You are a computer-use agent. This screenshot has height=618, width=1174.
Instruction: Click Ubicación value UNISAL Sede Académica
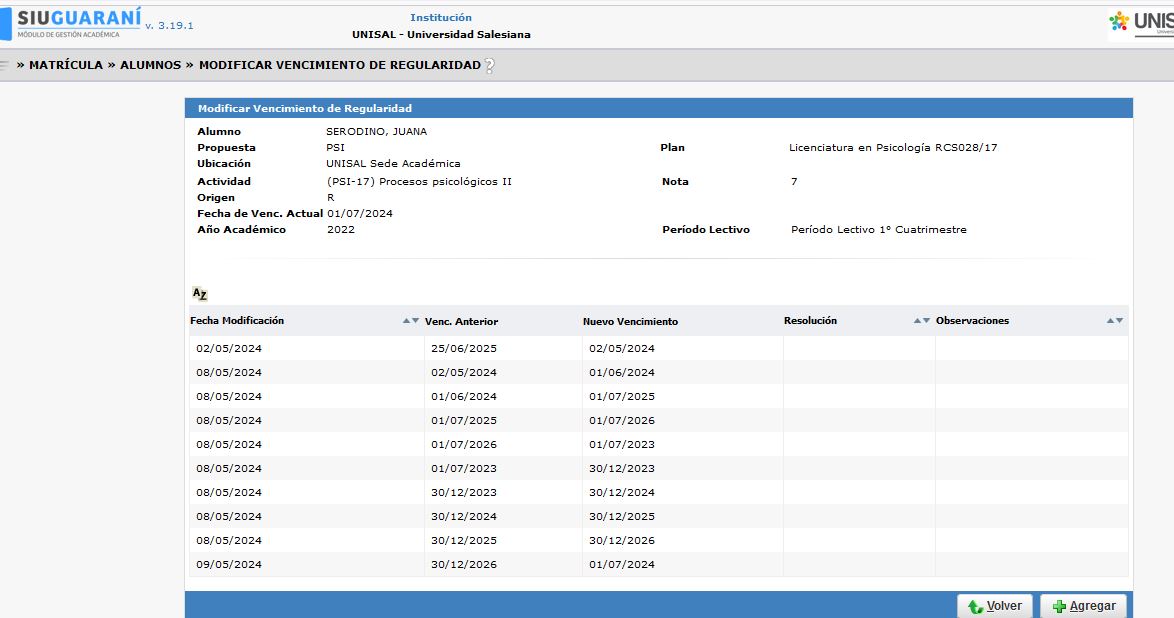tap(393, 163)
